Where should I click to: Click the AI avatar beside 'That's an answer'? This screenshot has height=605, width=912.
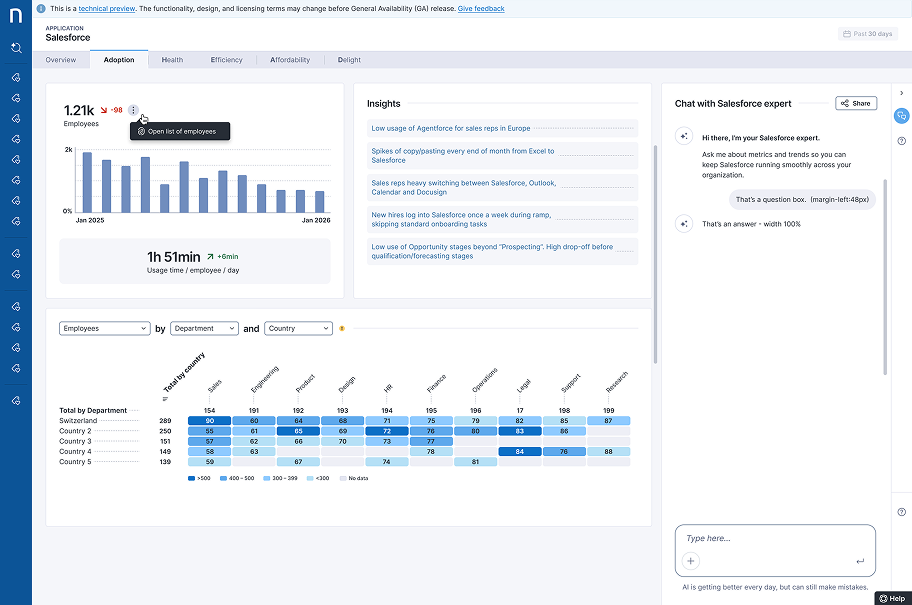(684, 223)
